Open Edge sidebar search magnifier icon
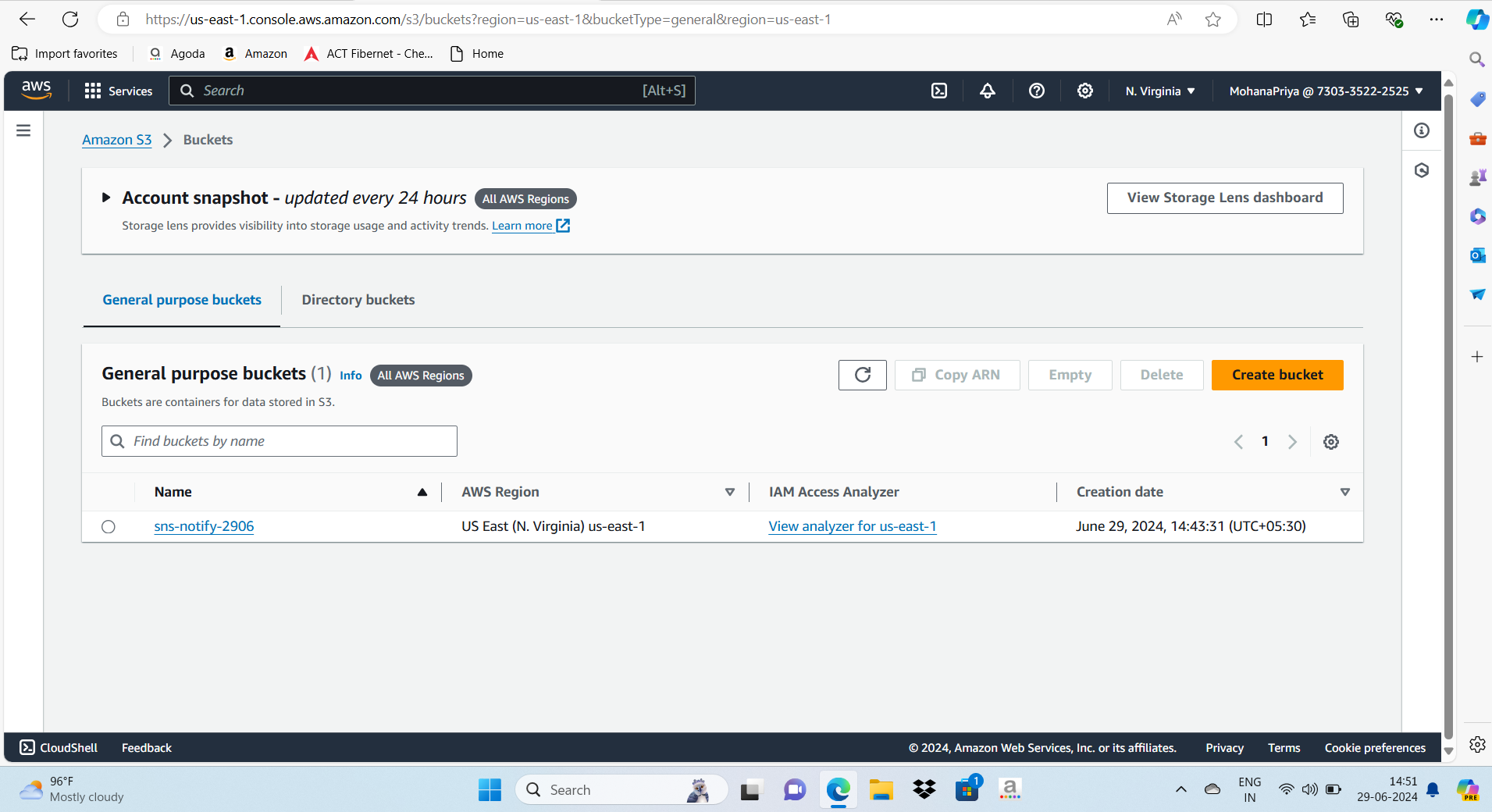 pyautogui.click(x=1476, y=59)
